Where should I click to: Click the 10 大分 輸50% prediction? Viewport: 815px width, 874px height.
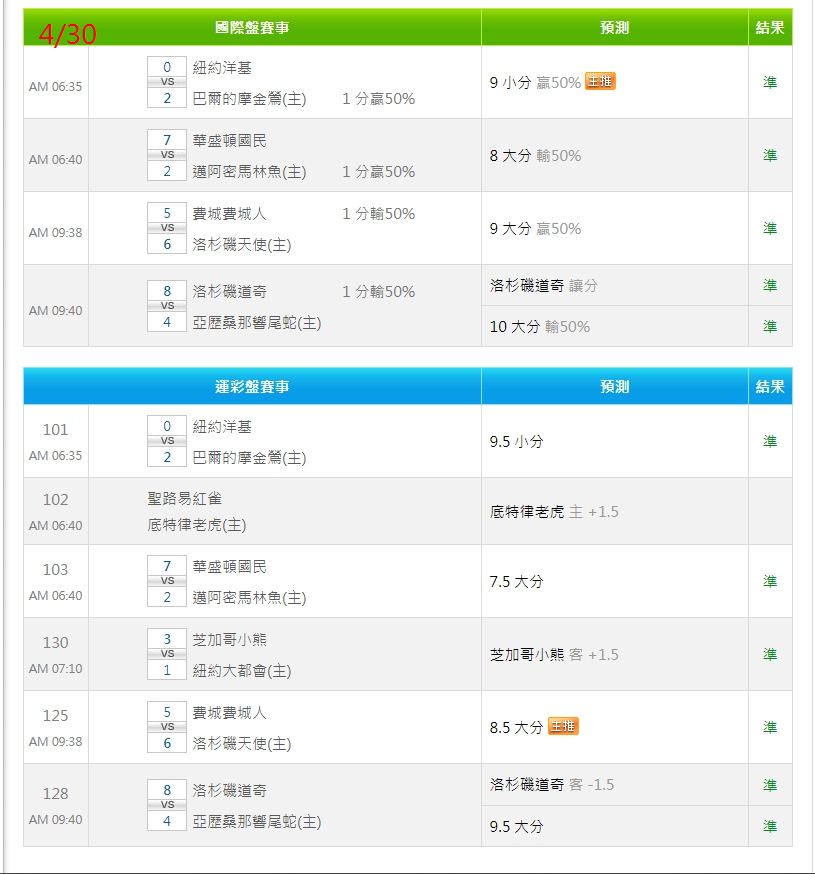click(540, 327)
